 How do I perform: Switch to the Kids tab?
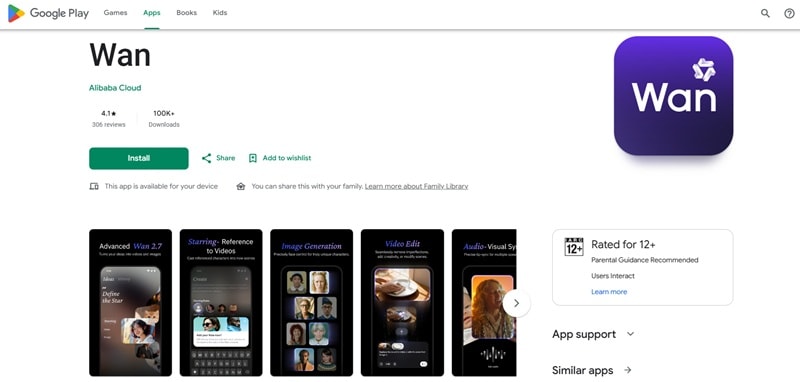click(x=220, y=13)
